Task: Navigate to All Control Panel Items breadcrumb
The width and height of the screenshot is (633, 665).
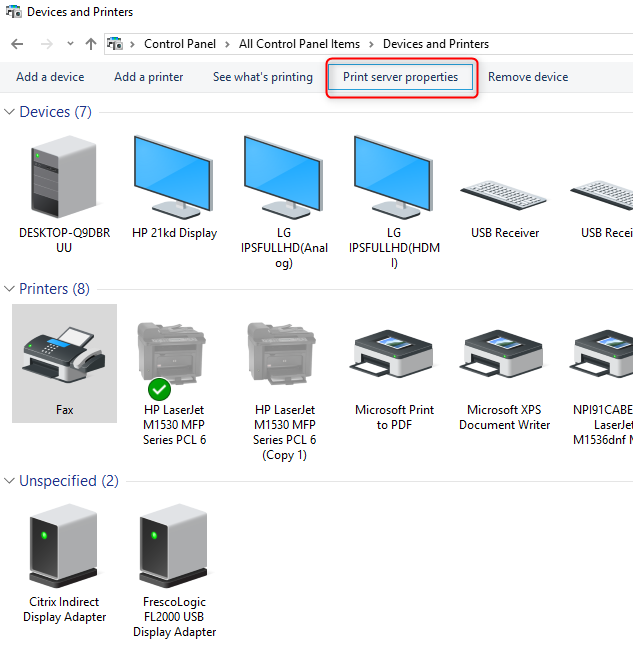Action: point(298,44)
